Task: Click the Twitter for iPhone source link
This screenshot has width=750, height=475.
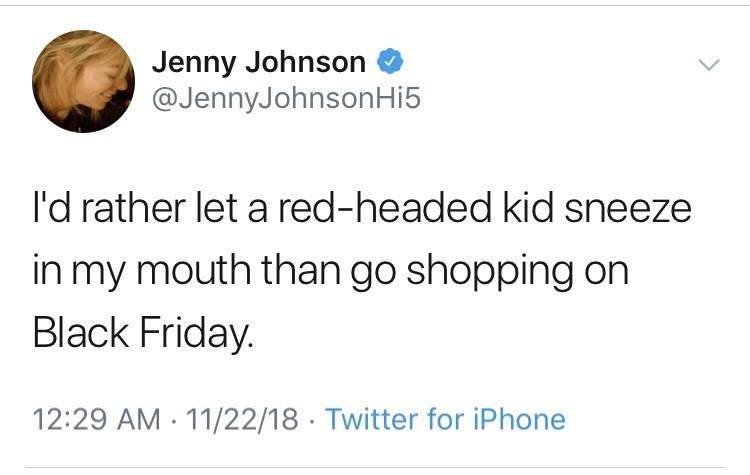Action: click(x=445, y=419)
